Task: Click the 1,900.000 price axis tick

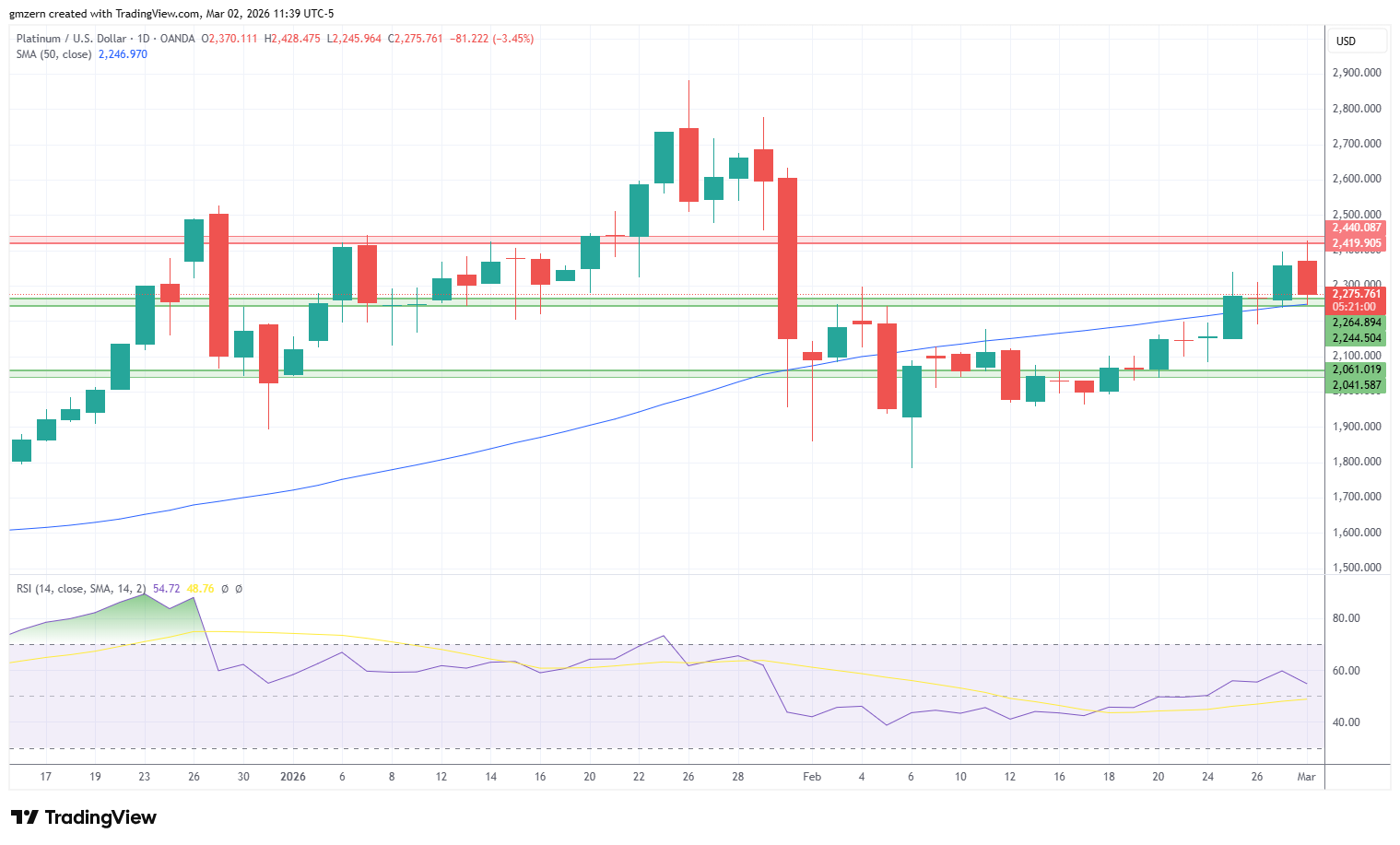Action: 1357,427
